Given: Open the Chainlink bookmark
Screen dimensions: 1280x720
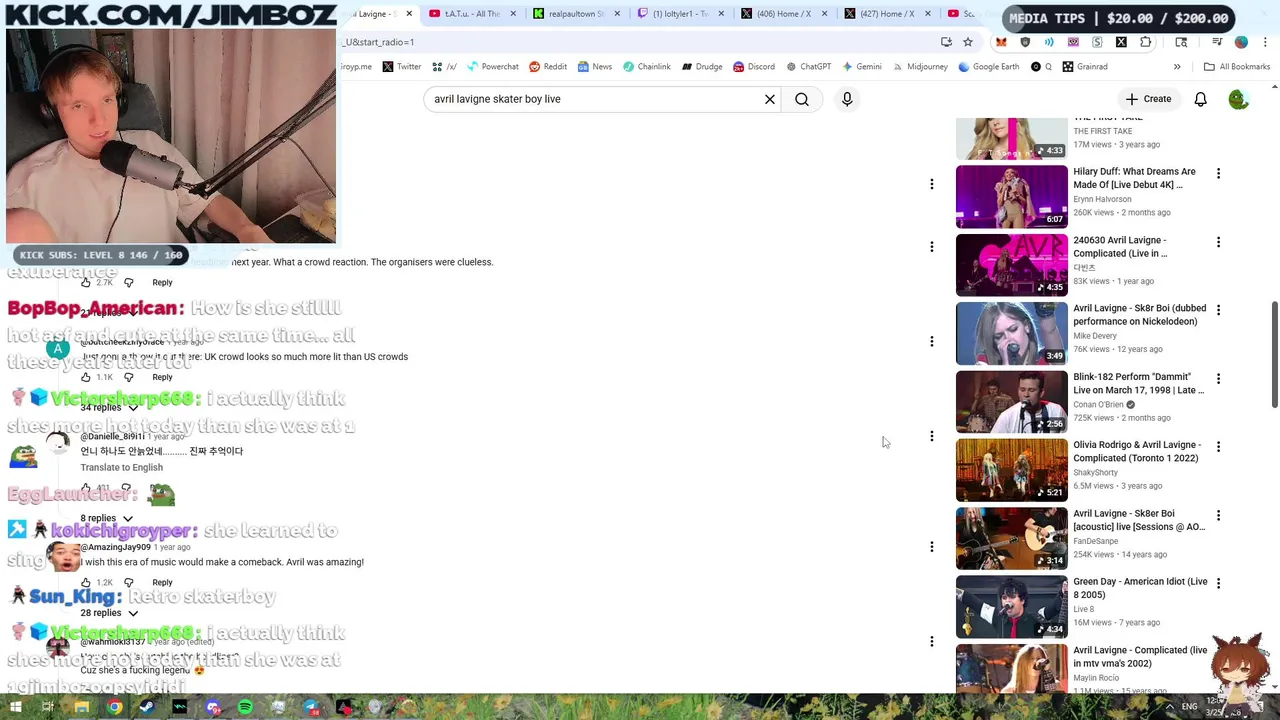Looking at the screenshot, I should (646, 67).
